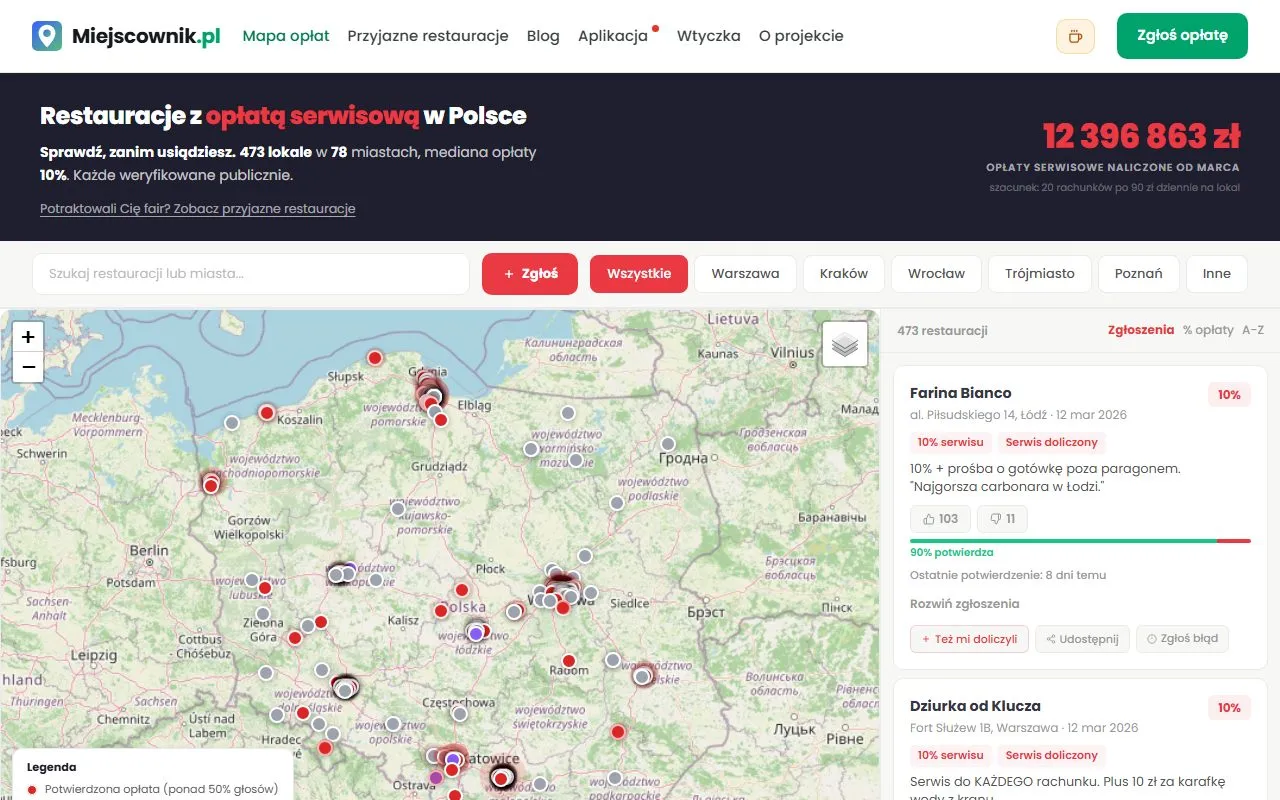Click Farina Bianco Serwis doliczony tag
This screenshot has height=800, width=1280.
point(1051,442)
